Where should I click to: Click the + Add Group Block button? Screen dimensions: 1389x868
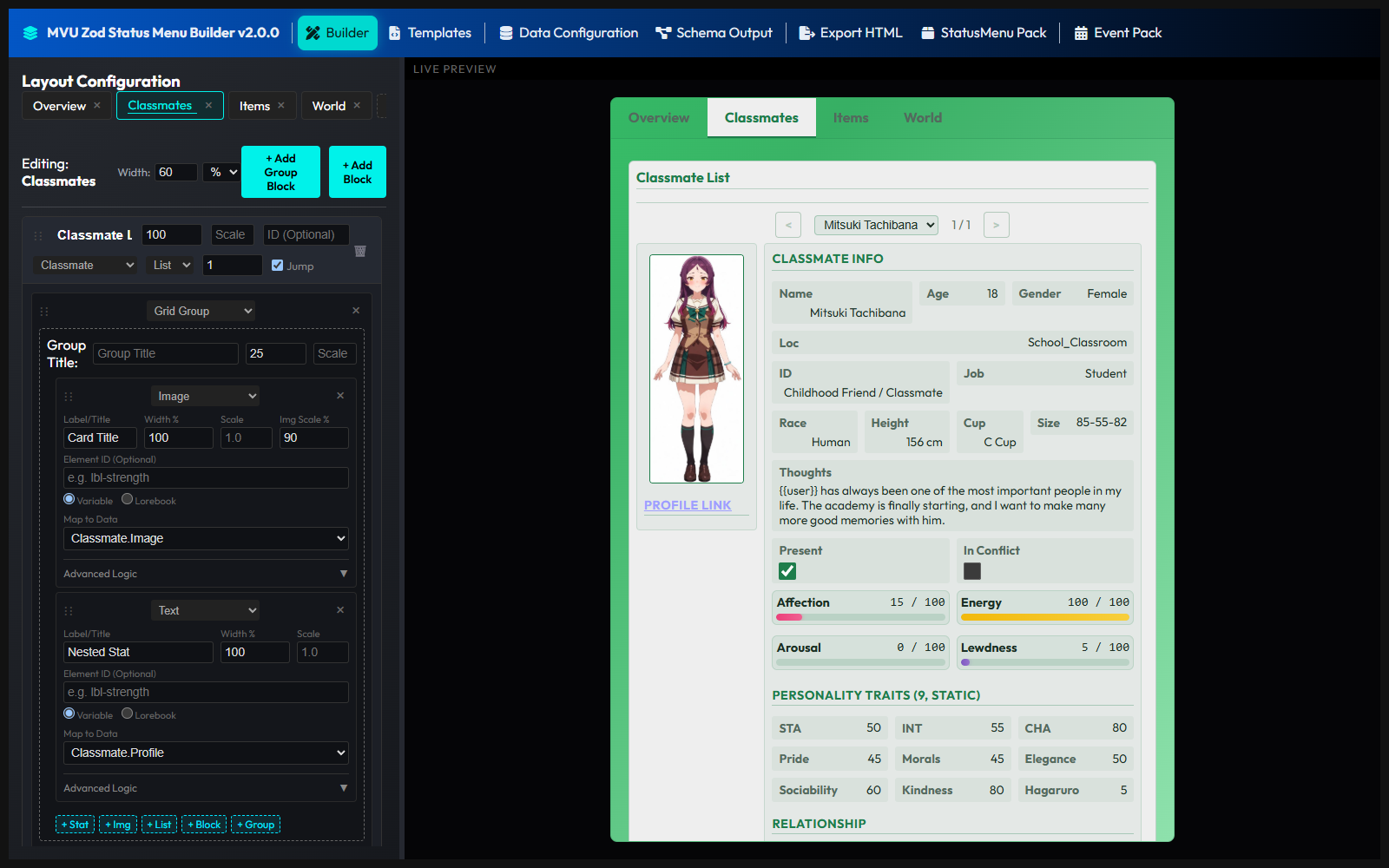point(280,172)
